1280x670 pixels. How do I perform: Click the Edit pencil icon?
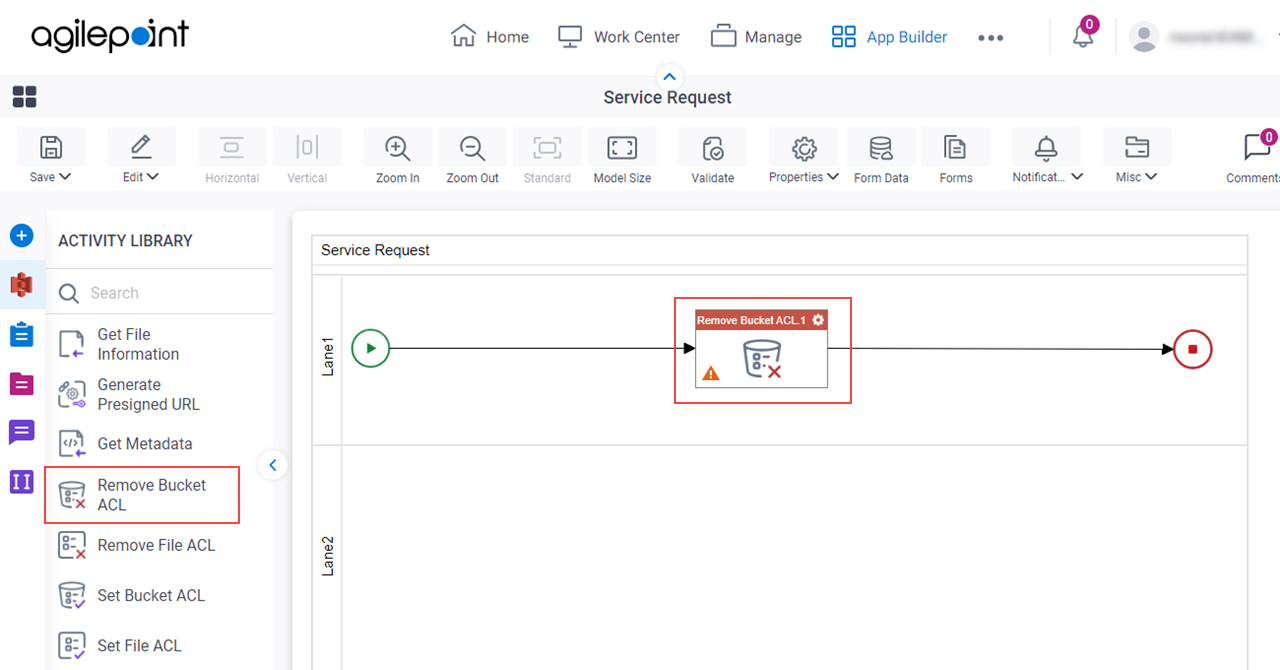[141, 147]
